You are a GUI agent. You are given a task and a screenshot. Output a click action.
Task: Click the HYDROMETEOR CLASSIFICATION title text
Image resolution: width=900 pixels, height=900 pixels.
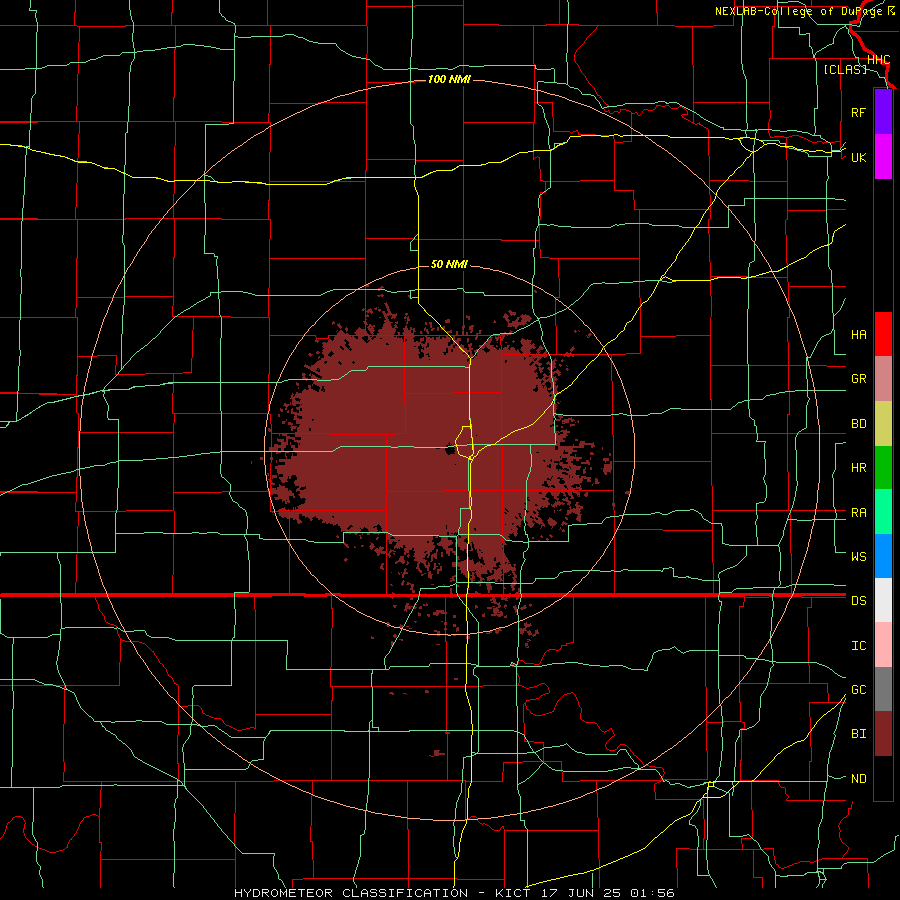[351, 893]
